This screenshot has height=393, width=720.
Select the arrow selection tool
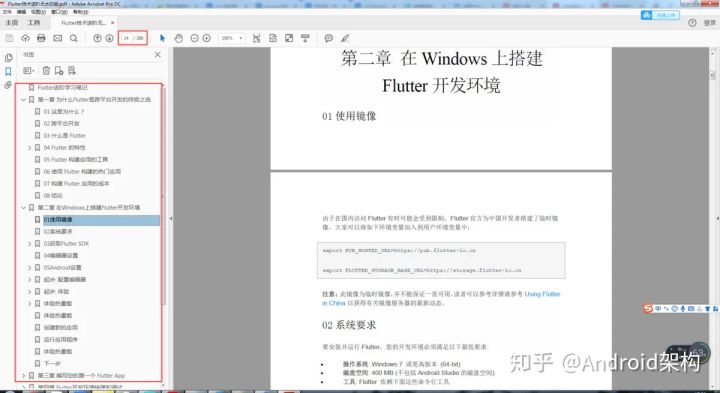[x=162, y=39]
